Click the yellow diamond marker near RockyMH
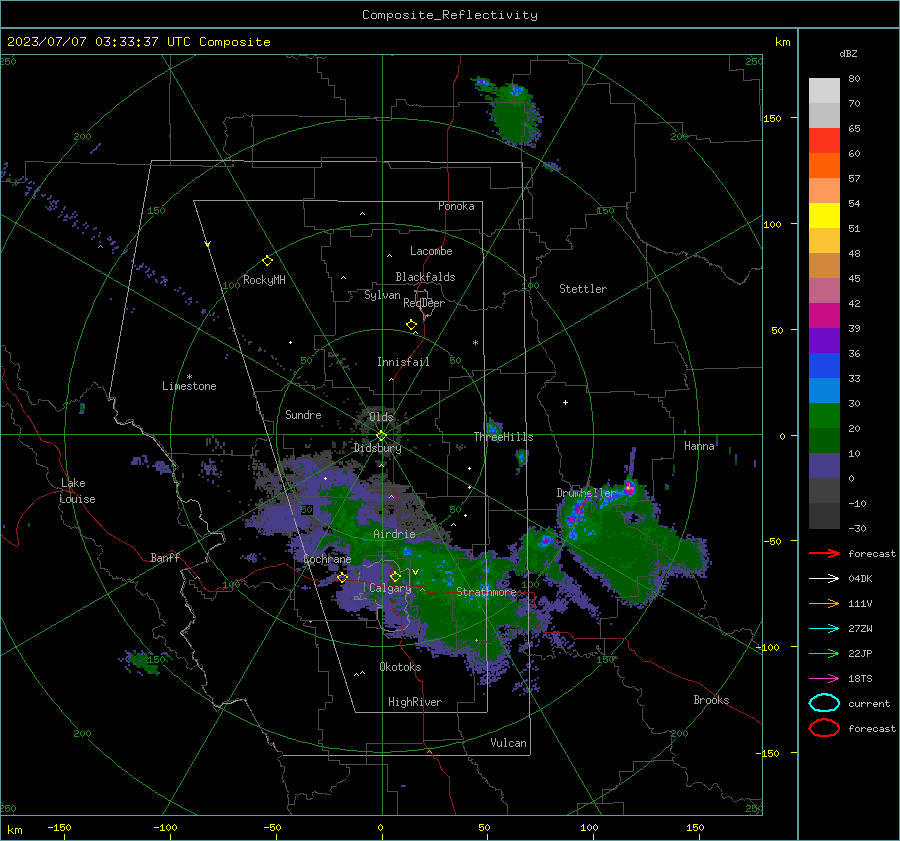This screenshot has height=841, width=900. 267,261
